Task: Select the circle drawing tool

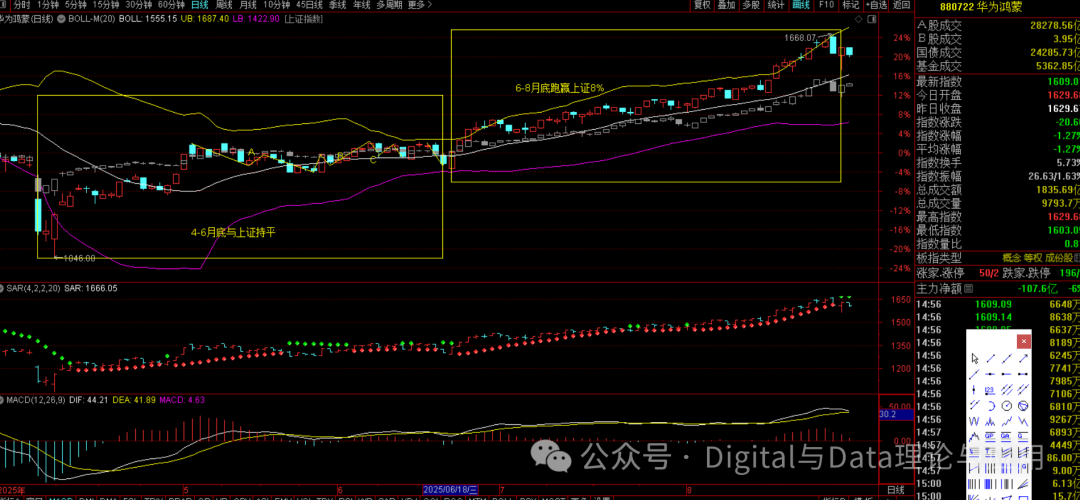Action: [x=1007, y=406]
